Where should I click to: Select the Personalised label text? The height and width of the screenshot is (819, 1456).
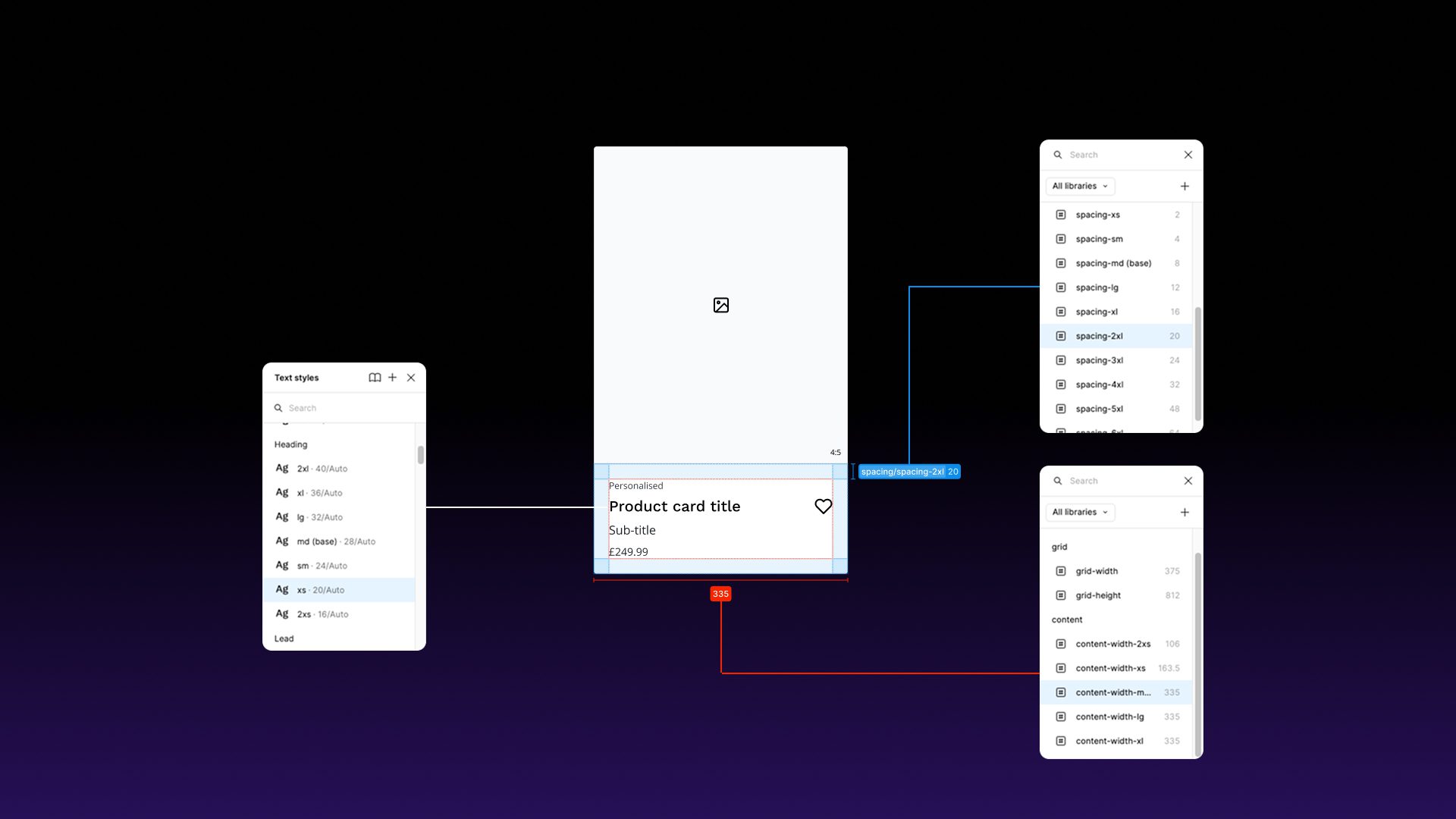(635, 486)
